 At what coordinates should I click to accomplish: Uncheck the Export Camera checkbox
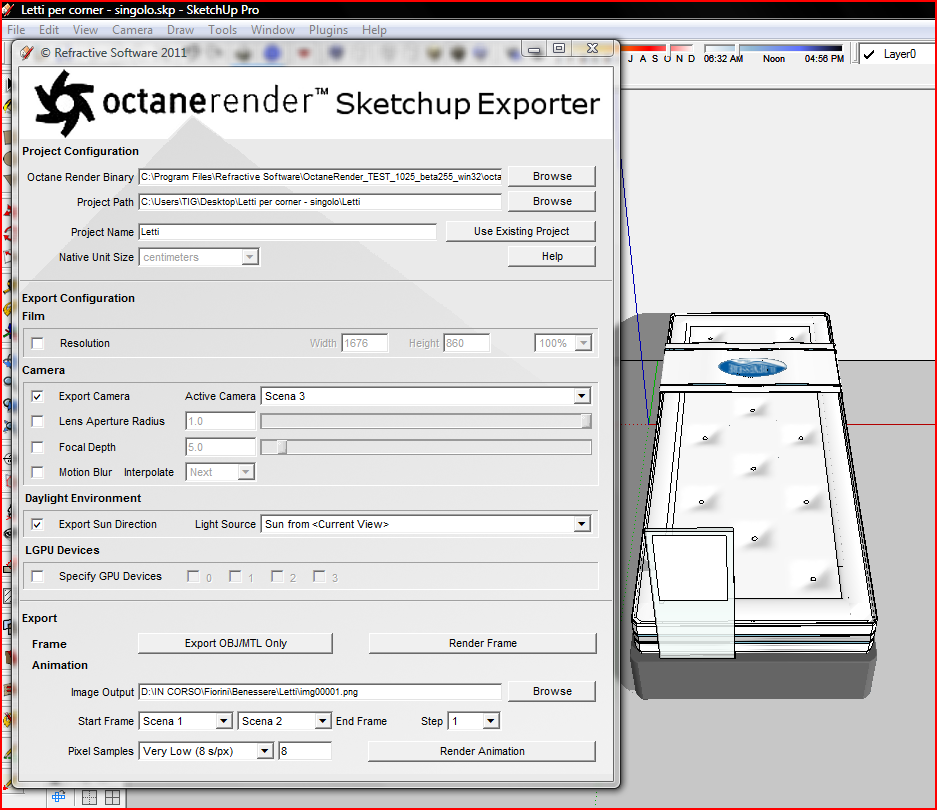click(x=38, y=396)
